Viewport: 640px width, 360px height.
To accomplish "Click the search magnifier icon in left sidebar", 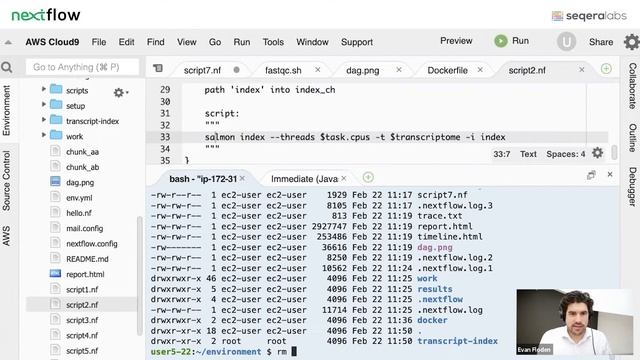I will click(x=7, y=67).
